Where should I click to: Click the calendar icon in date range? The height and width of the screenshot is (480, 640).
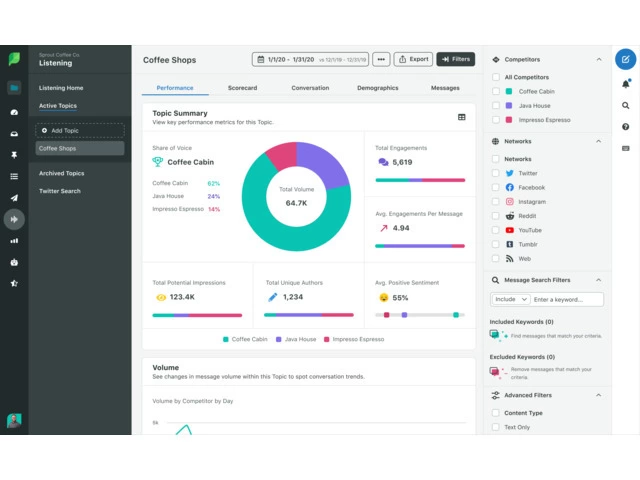(260, 60)
